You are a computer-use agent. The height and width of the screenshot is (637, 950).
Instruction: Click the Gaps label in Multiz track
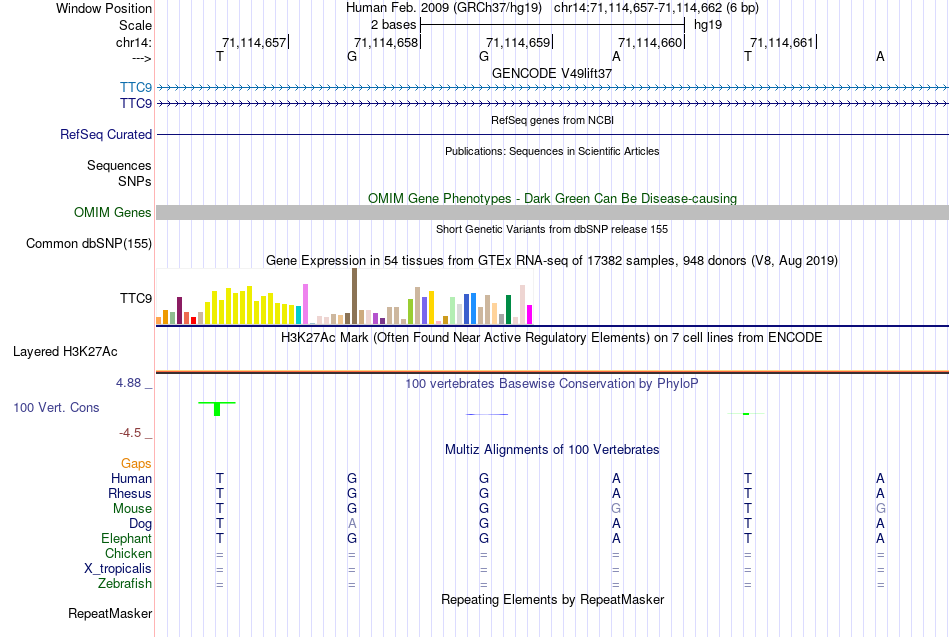click(136, 463)
